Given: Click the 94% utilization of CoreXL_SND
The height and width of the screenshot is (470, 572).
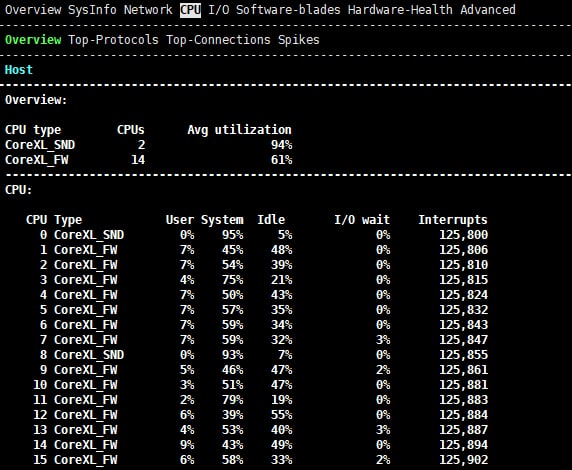Looking at the screenshot, I should coord(281,145).
